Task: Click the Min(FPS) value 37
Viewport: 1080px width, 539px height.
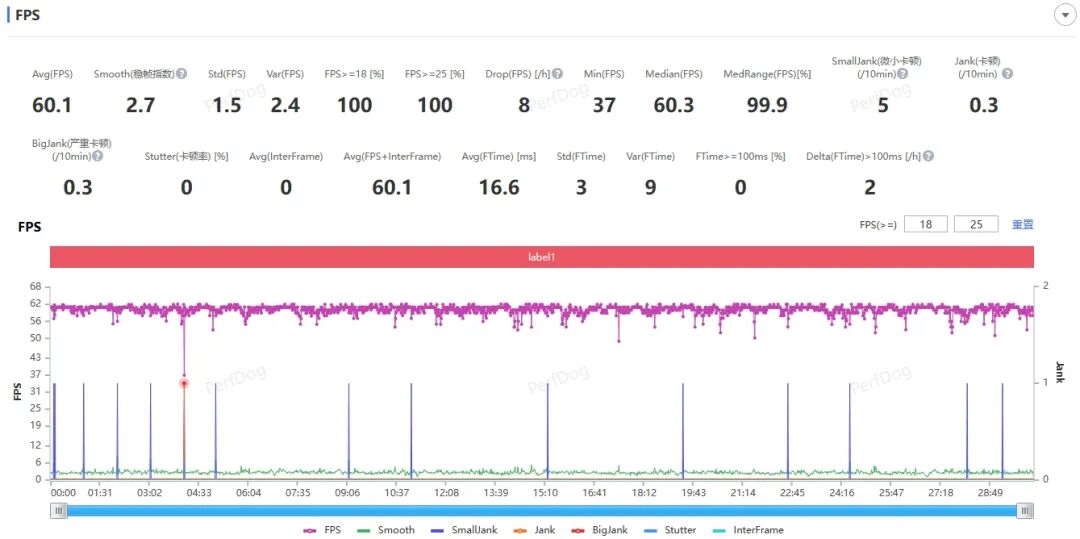Action: click(x=604, y=105)
